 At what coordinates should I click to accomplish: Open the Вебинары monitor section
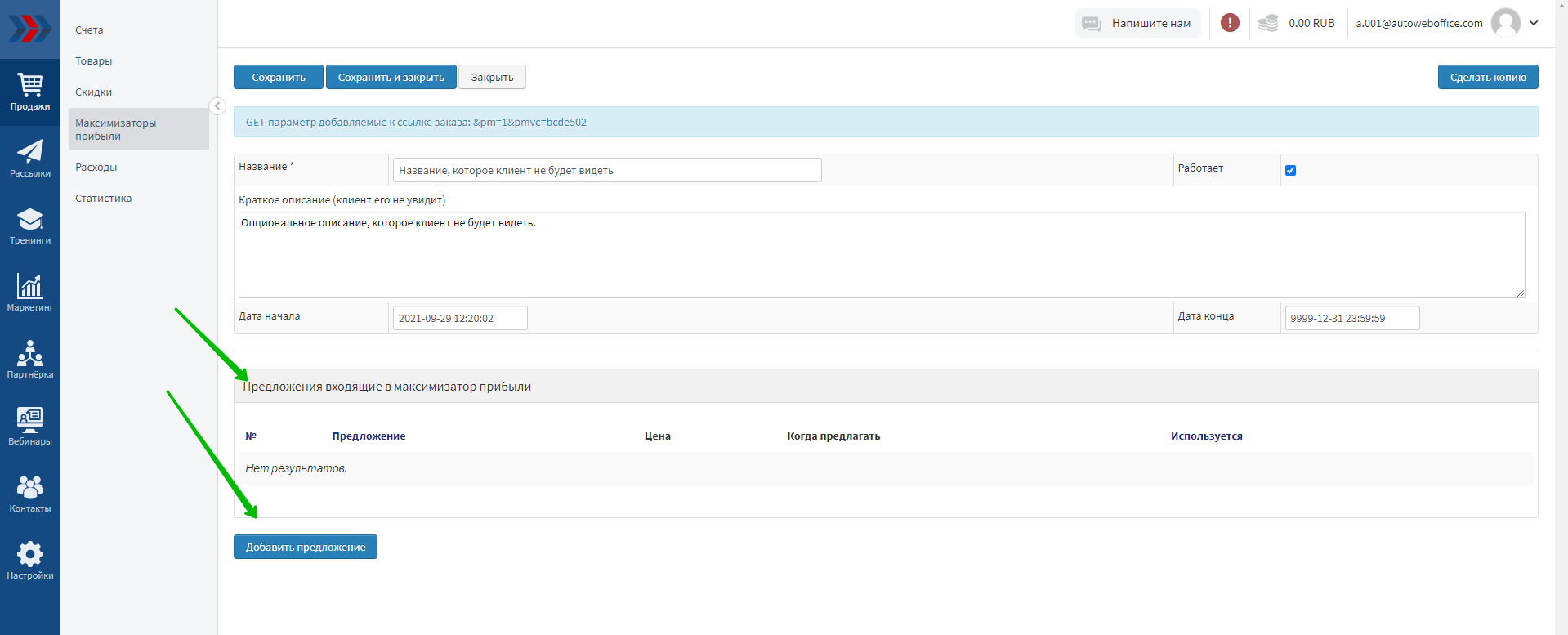pyautogui.click(x=30, y=427)
